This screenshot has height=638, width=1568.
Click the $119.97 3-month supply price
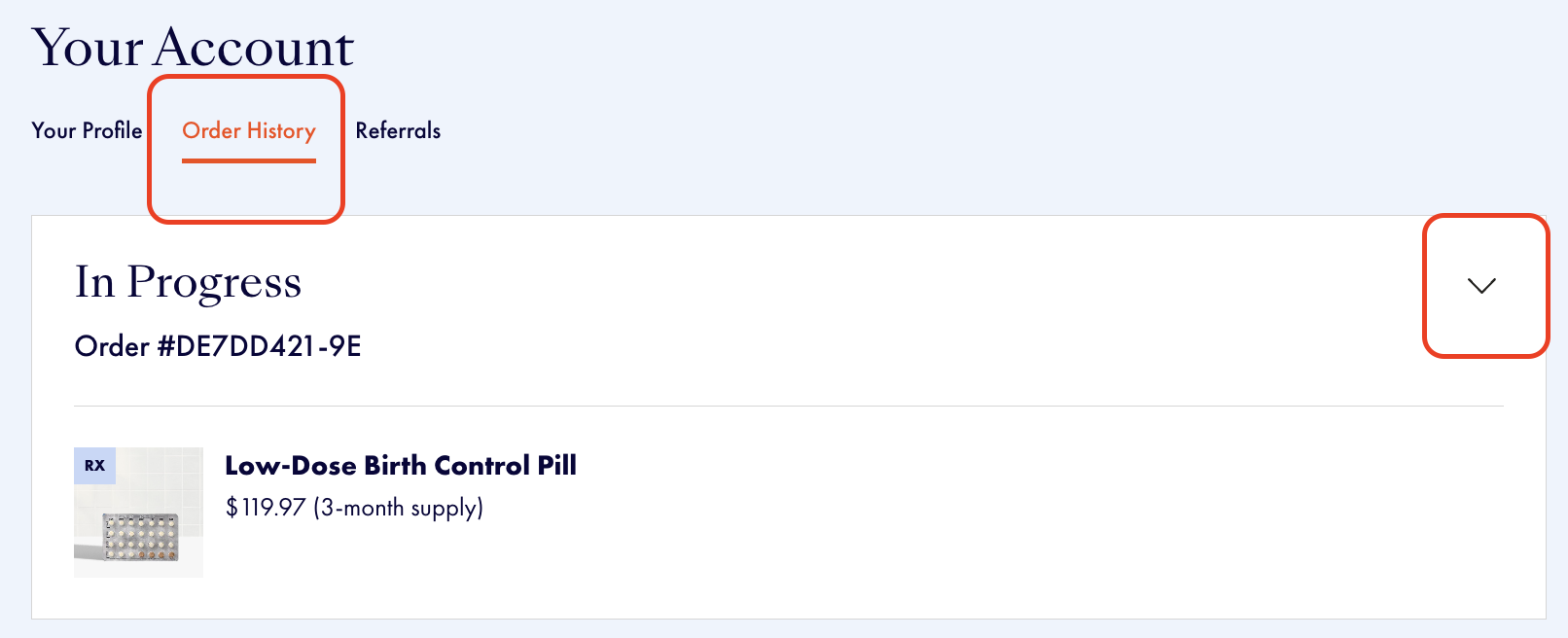pos(354,507)
